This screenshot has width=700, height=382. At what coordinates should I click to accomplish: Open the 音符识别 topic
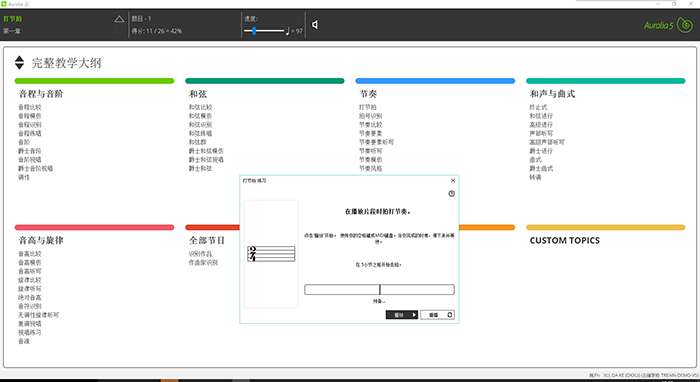coord(29,306)
